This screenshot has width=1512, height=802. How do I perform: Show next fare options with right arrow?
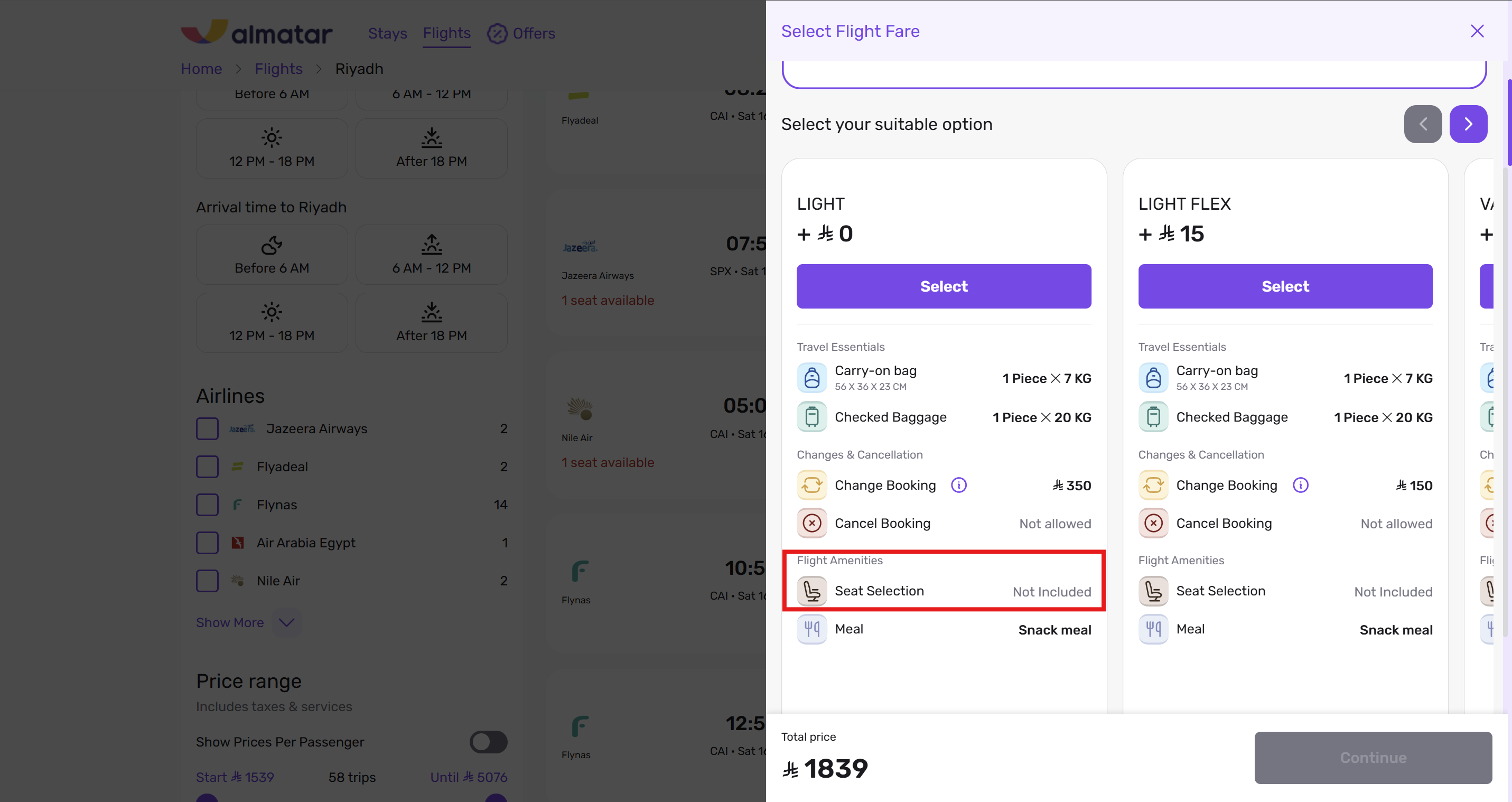1468,124
